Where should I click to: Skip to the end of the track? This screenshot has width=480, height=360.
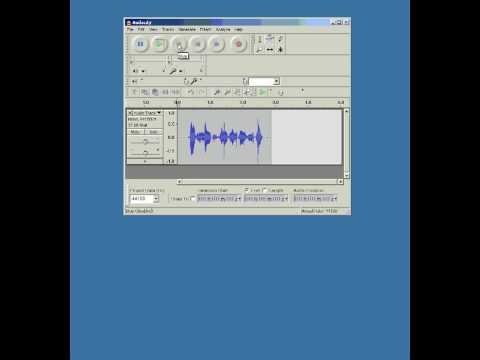(217, 44)
